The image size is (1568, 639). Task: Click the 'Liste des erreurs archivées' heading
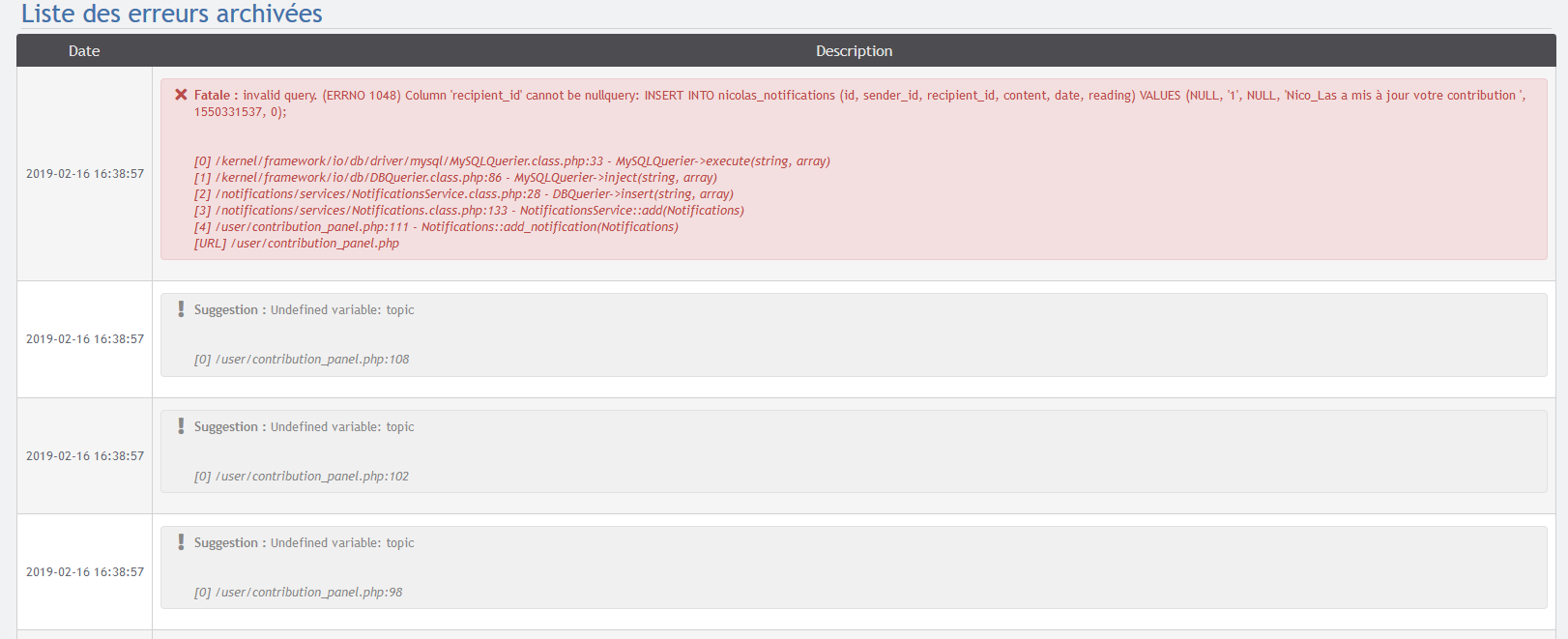[172, 14]
